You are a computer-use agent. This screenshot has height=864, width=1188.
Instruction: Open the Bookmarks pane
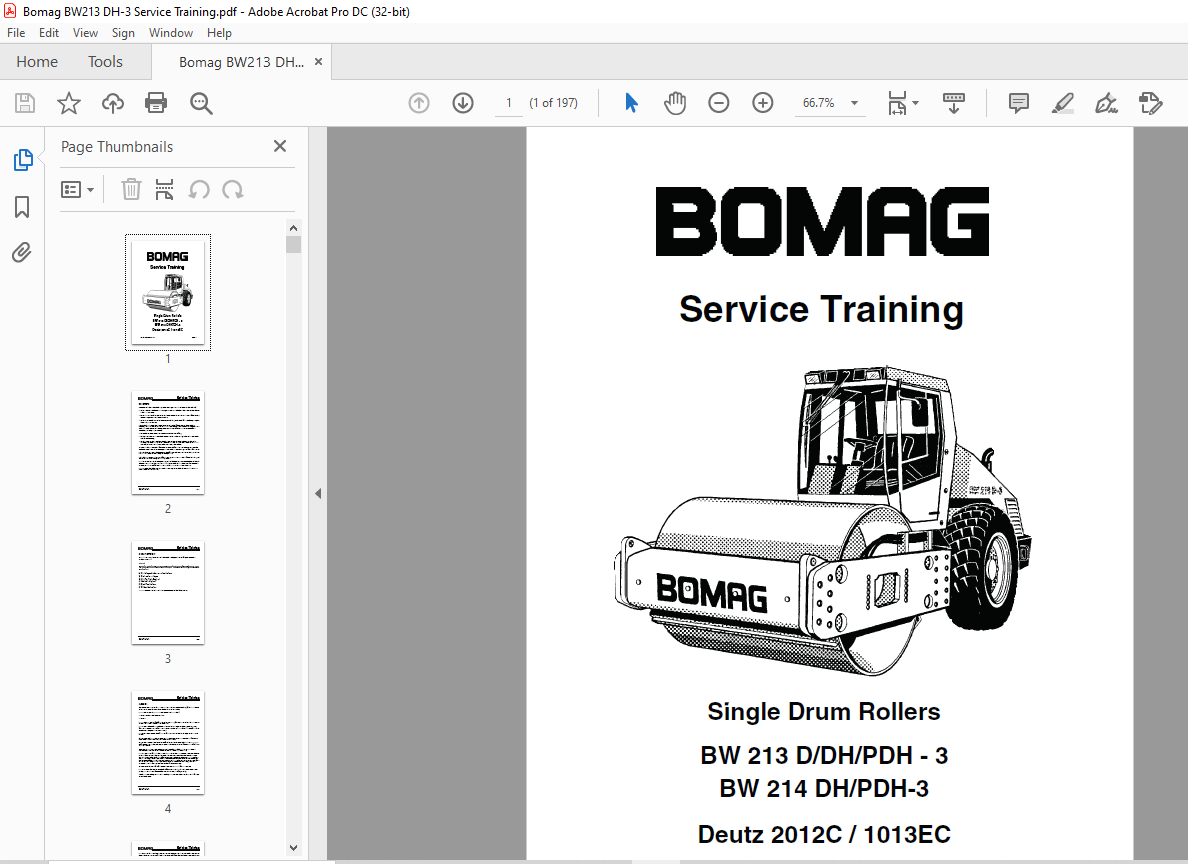[22, 207]
